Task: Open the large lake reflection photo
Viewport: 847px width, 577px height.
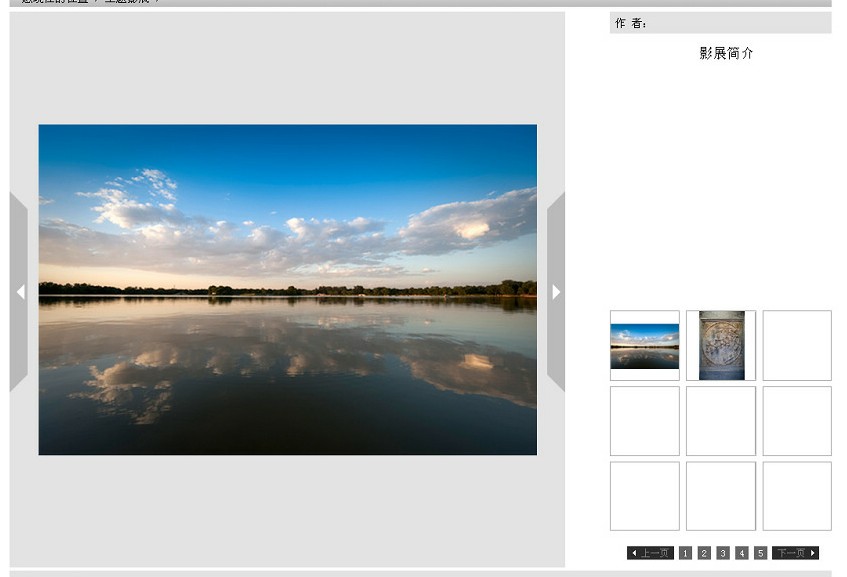Action: [x=287, y=290]
